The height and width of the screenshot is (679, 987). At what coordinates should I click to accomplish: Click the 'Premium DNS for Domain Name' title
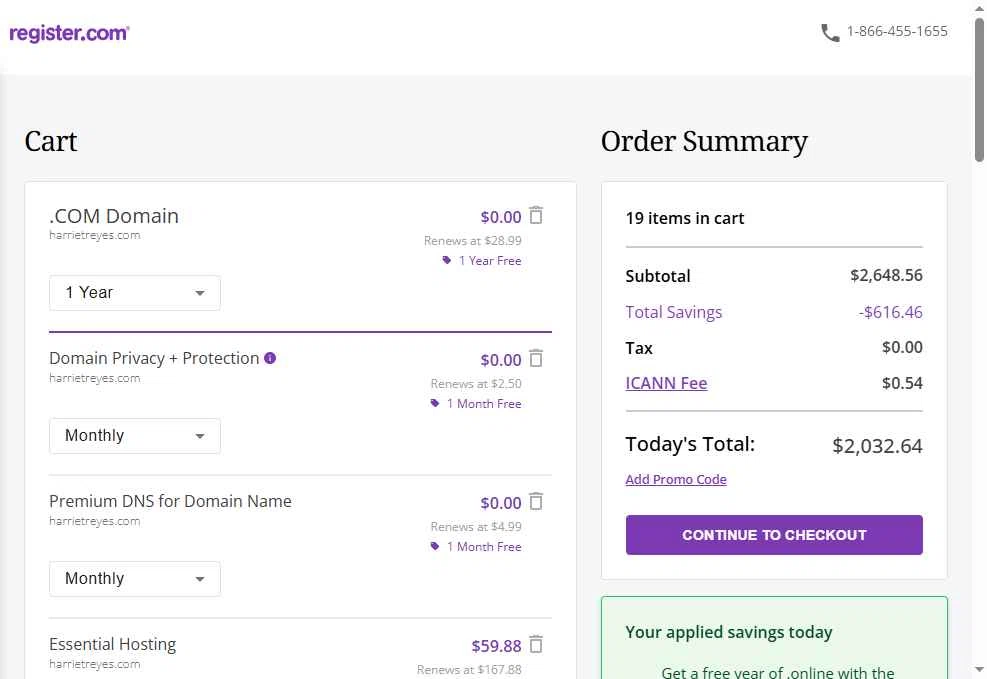170,502
